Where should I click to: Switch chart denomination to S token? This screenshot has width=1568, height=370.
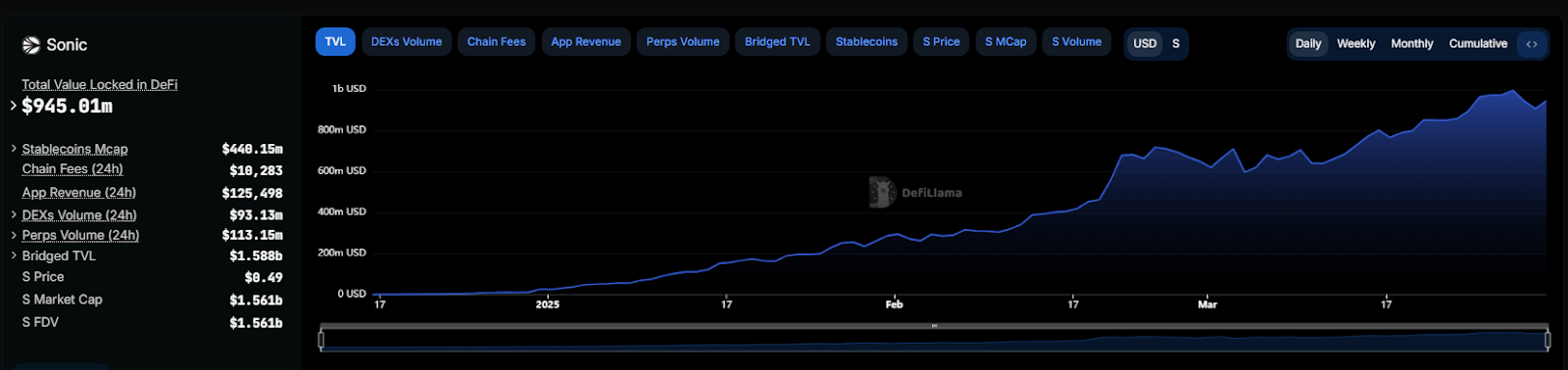point(1176,44)
